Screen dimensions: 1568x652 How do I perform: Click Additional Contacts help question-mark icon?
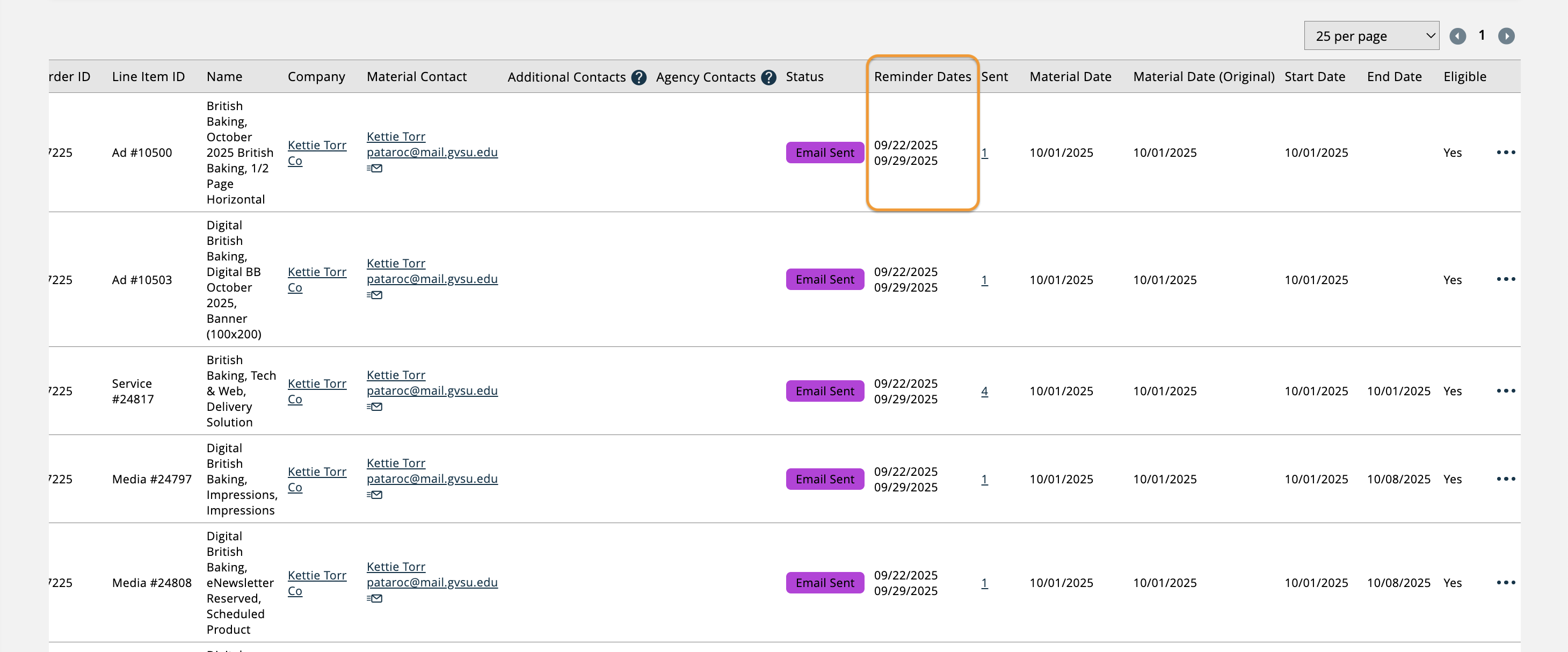point(638,77)
